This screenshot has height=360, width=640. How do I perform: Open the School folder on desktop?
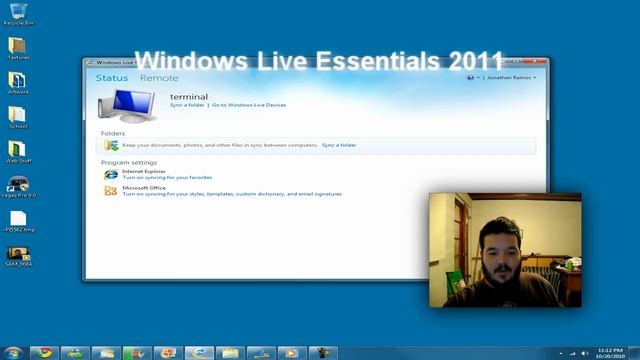(18, 117)
